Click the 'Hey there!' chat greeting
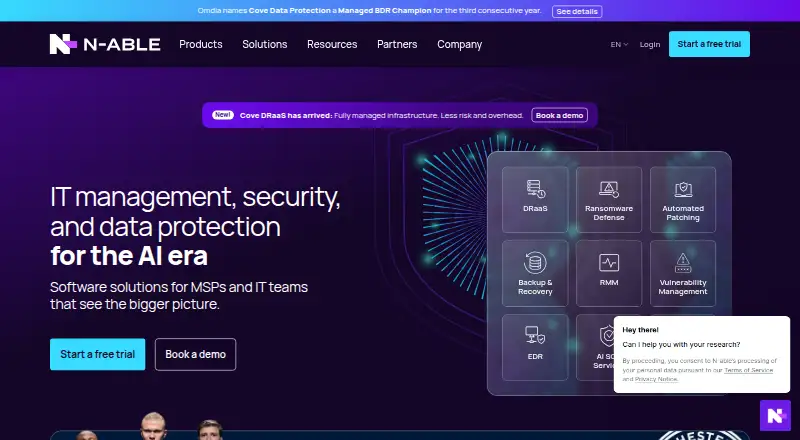800x440 pixels. pyautogui.click(x=640, y=330)
